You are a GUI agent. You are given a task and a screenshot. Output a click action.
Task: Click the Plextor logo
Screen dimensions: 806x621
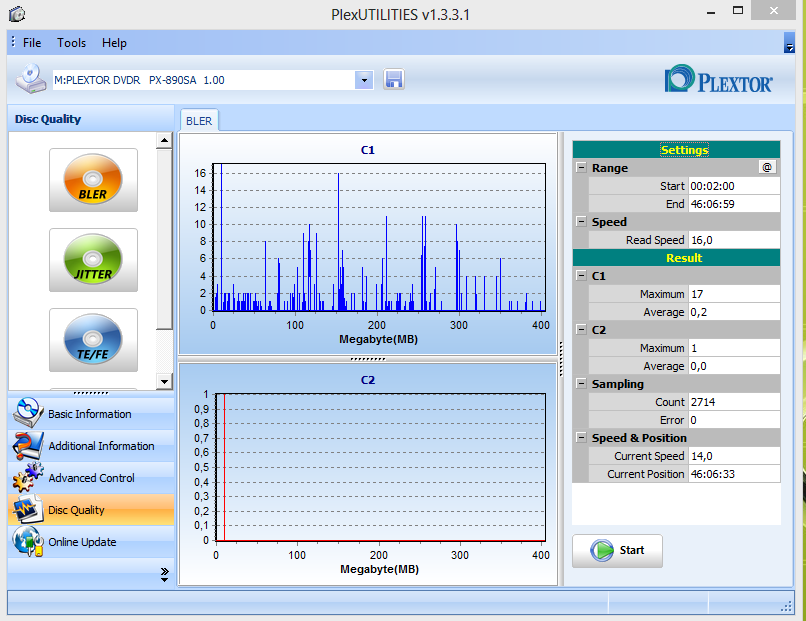718,79
